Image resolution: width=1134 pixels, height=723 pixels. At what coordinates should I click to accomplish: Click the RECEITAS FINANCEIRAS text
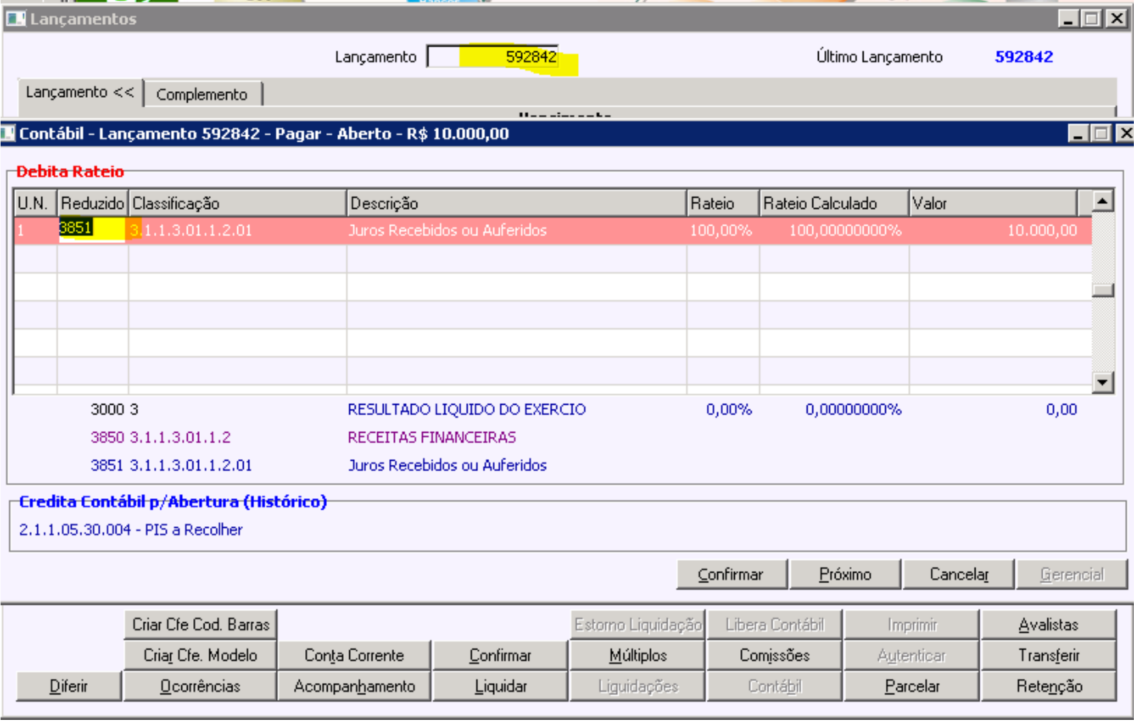[x=432, y=437]
